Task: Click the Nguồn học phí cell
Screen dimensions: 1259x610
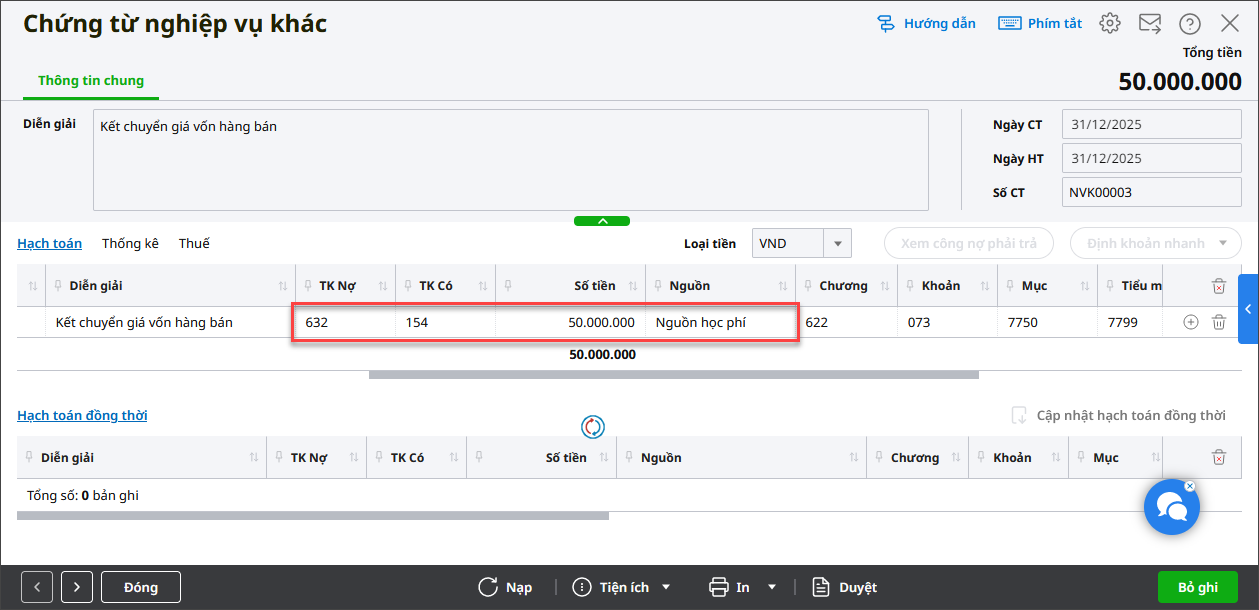Action: tap(721, 322)
